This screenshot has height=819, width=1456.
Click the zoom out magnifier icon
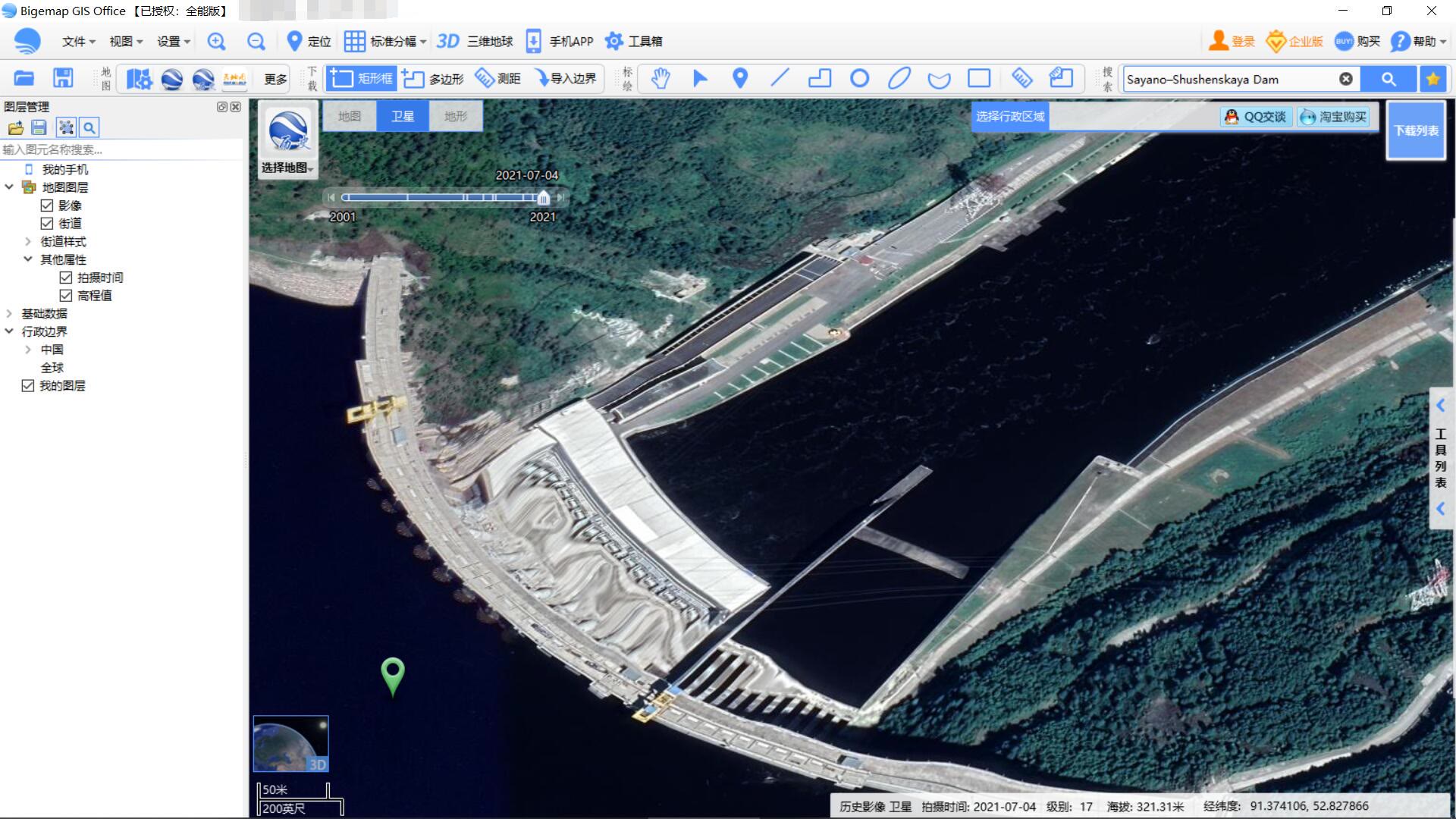pyautogui.click(x=256, y=42)
